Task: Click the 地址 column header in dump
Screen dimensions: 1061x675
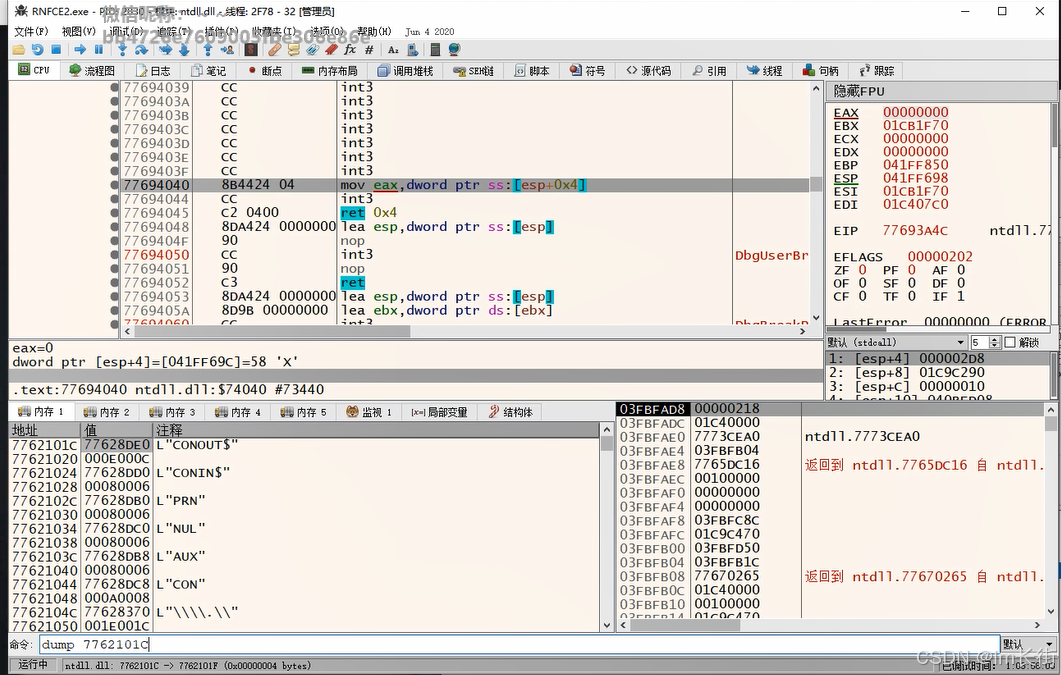Action: [45, 430]
